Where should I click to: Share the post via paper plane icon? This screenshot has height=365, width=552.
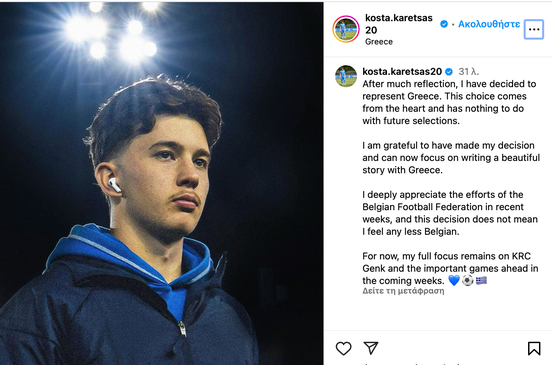click(x=371, y=348)
